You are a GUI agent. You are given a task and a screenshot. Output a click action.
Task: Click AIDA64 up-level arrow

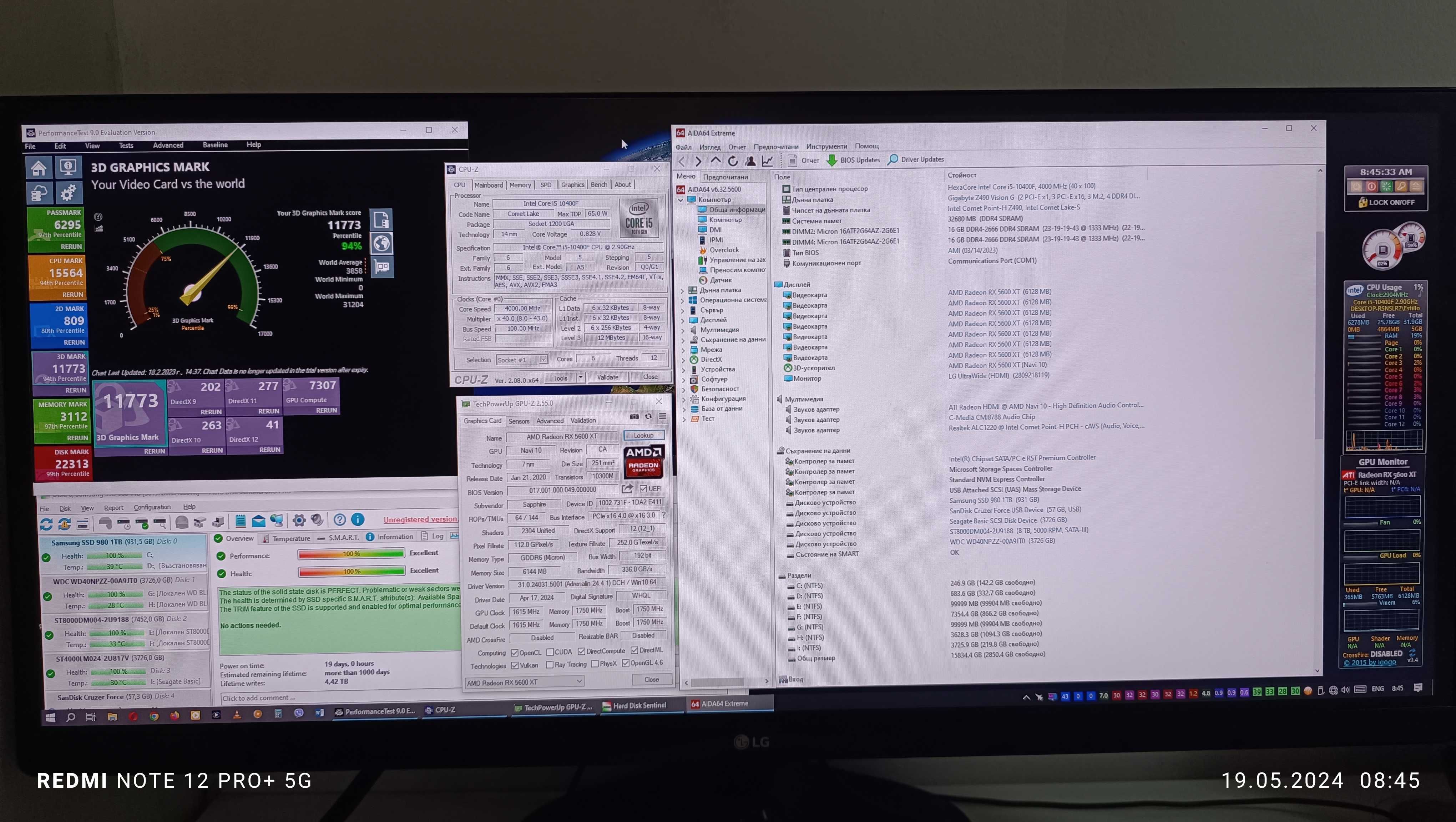pyautogui.click(x=716, y=161)
